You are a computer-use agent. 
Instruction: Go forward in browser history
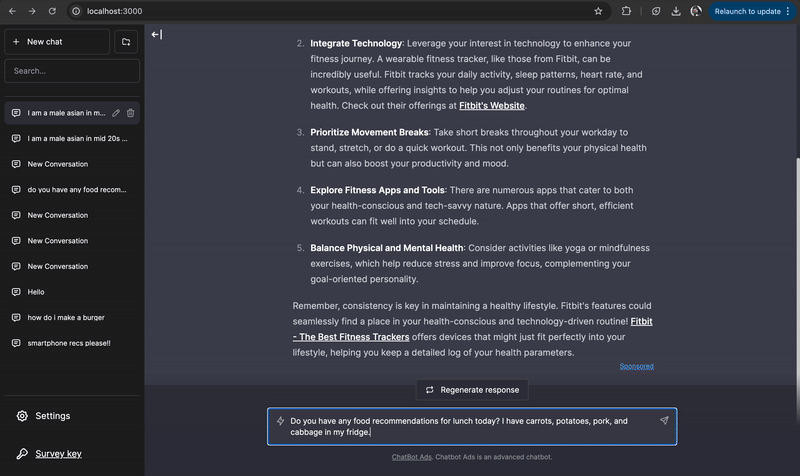point(32,11)
